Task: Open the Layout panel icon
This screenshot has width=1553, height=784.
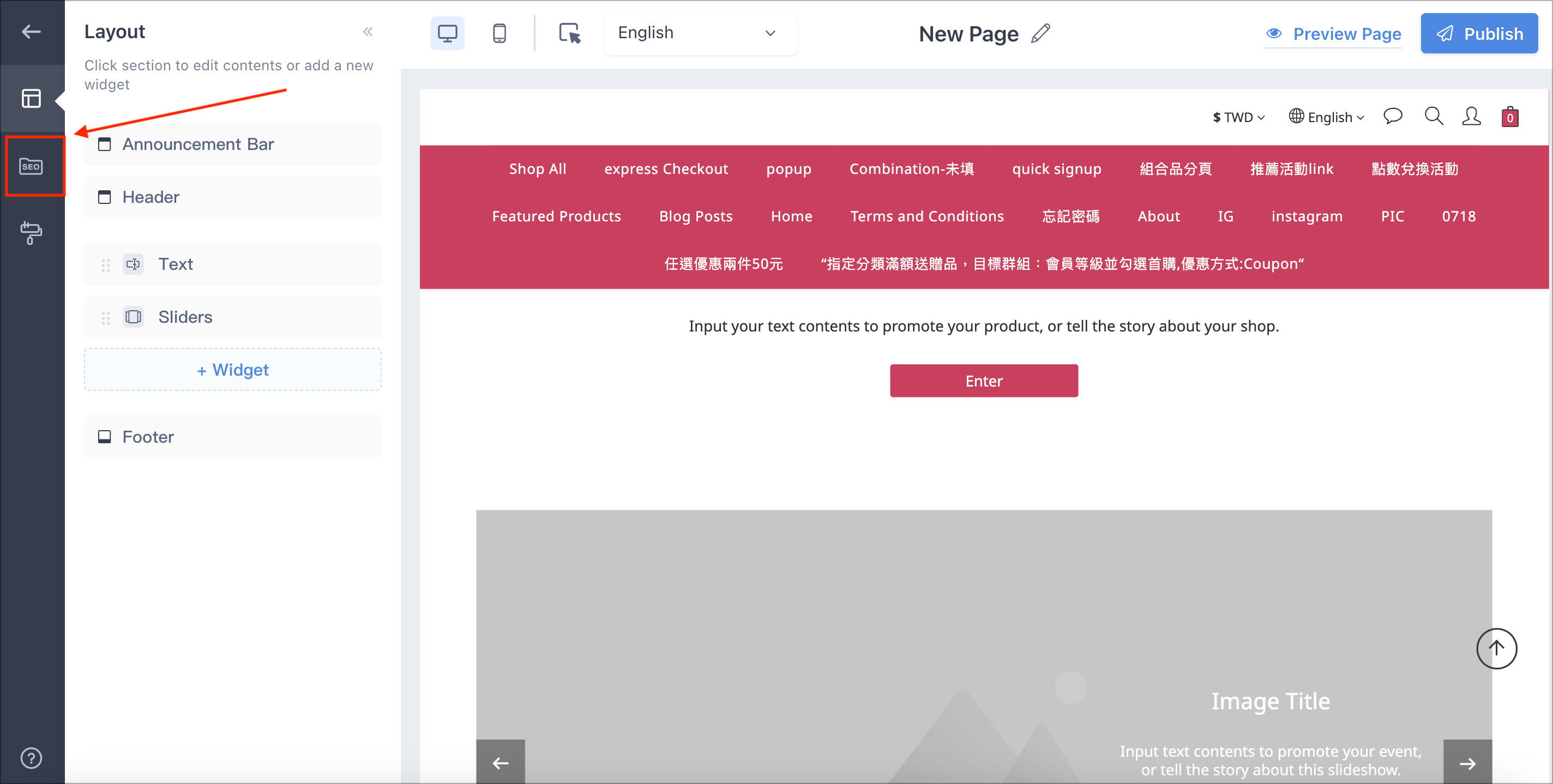Action: pos(31,98)
